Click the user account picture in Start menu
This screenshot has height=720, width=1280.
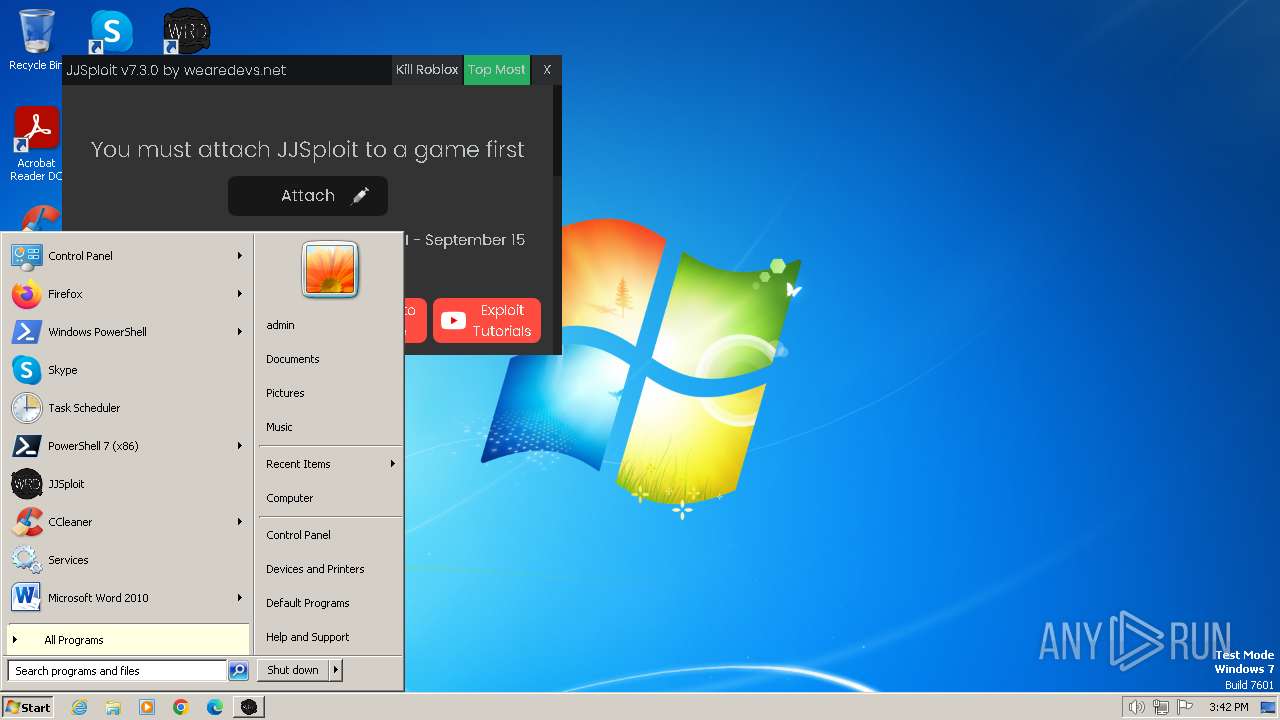point(330,270)
